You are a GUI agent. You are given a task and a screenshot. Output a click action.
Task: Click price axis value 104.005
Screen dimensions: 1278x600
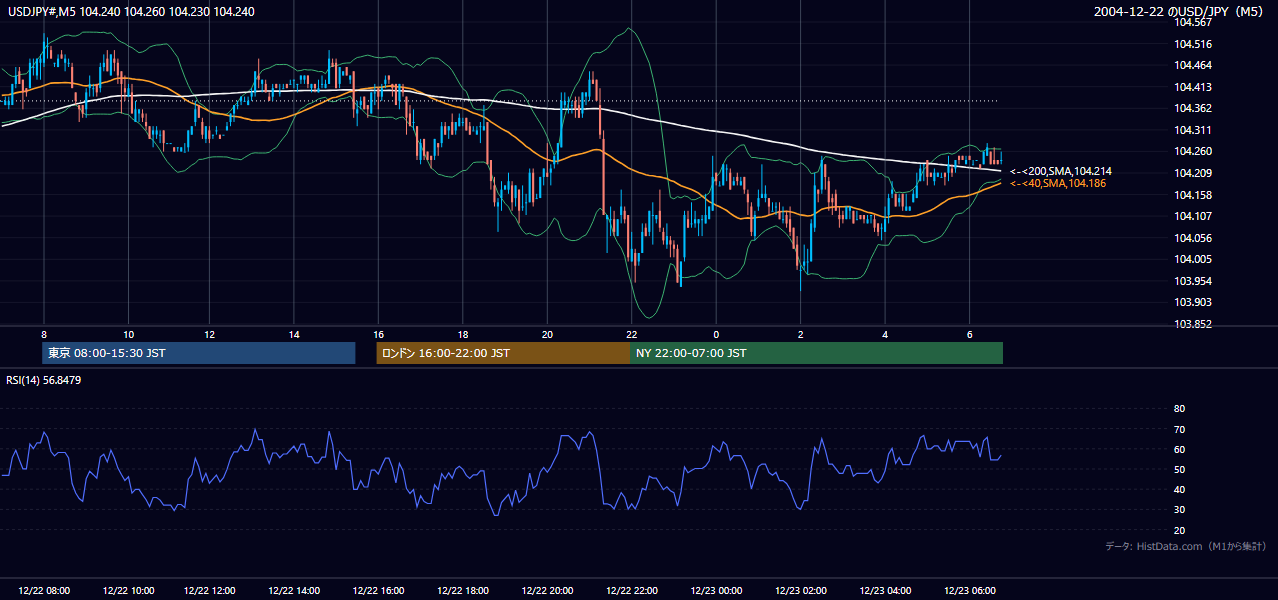(1194, 259)
